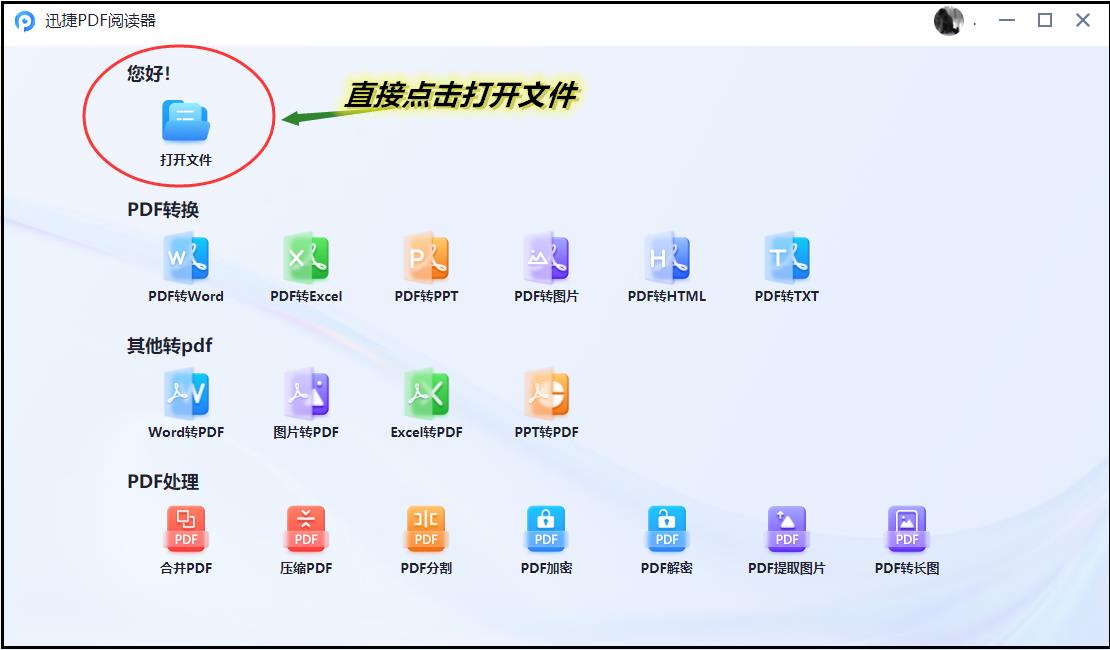The height and width of the screenshot is (650, 1110).
Task: Choose the PPT转PDF tool
Action: tap(547, 394)
